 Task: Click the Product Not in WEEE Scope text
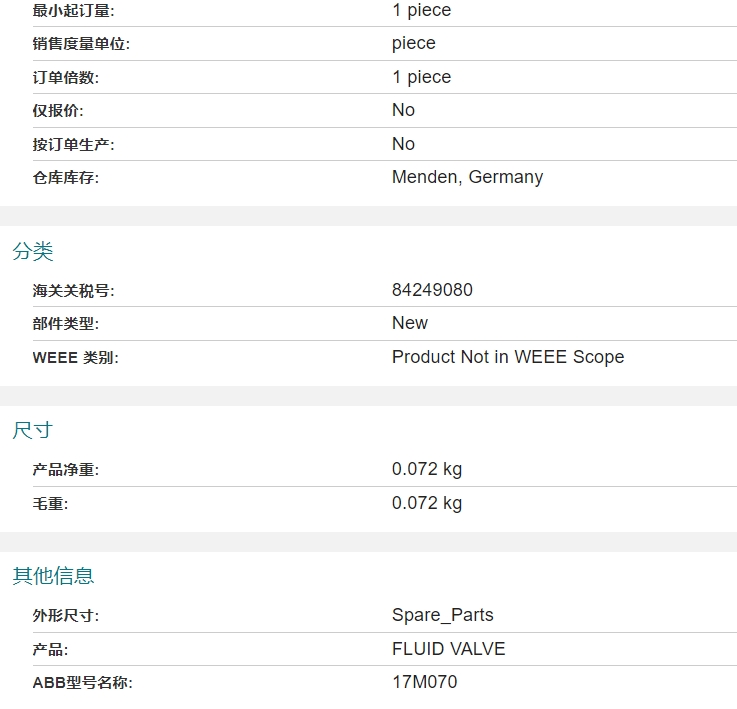pyautogui.click(x=508, y=357)
